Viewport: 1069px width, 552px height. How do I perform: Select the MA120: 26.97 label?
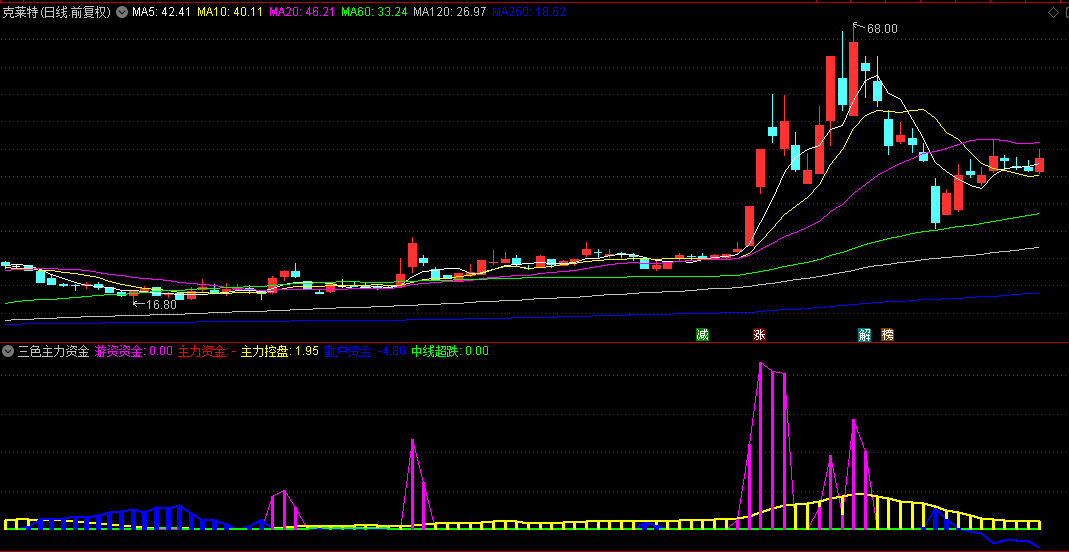coord(450,12)
